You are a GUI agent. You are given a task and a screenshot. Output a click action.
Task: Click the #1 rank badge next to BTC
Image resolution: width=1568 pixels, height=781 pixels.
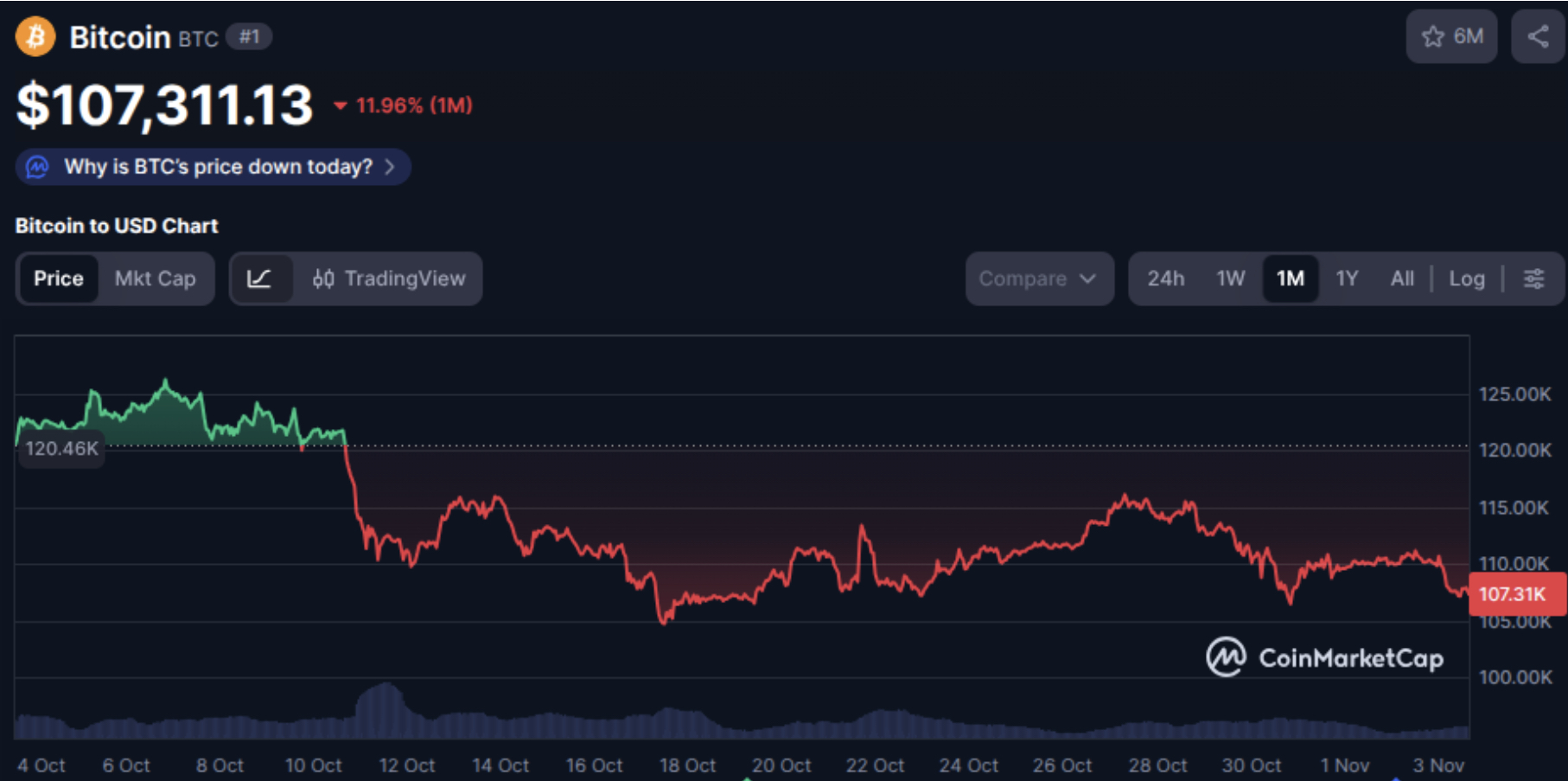(250, 37)
